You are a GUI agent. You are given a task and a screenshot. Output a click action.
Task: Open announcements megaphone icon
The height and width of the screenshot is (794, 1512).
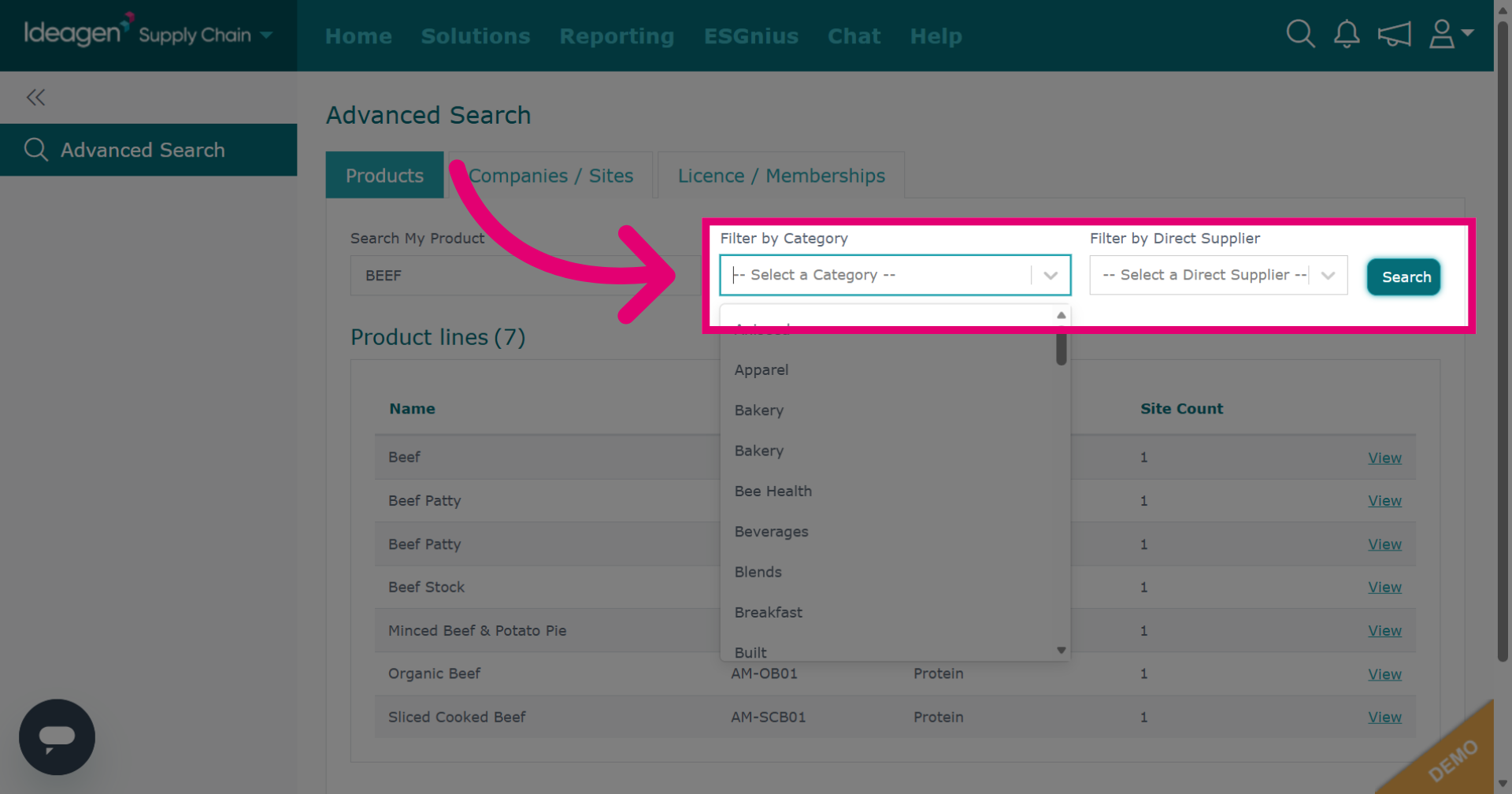point(1394,34)
